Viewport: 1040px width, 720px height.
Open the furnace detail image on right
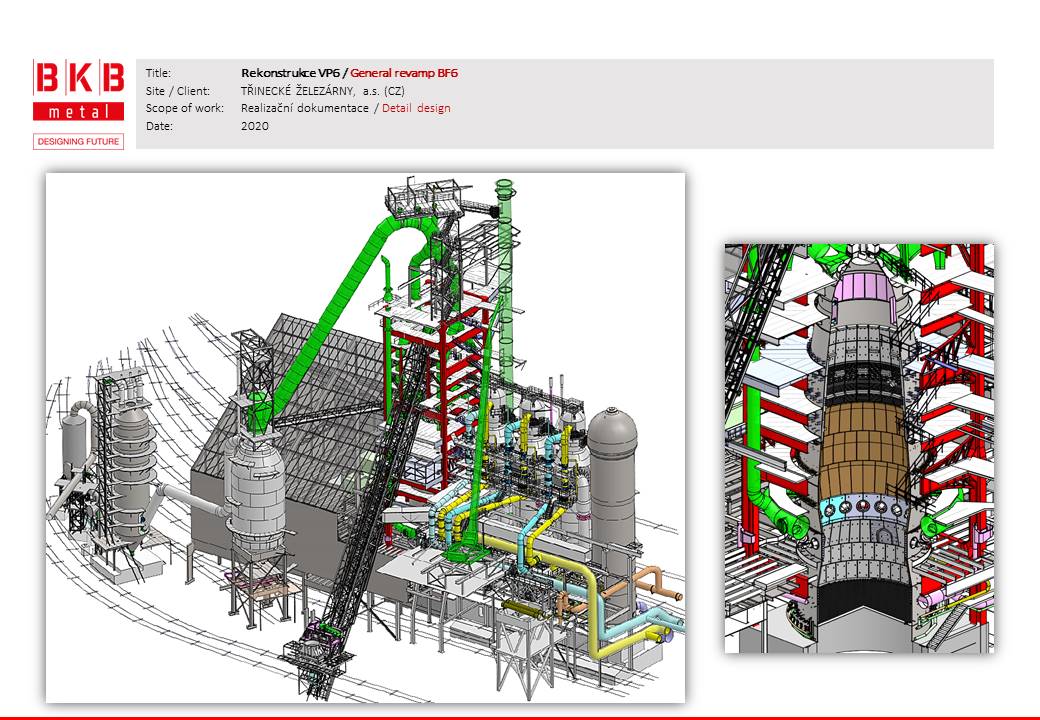point(859,448)
